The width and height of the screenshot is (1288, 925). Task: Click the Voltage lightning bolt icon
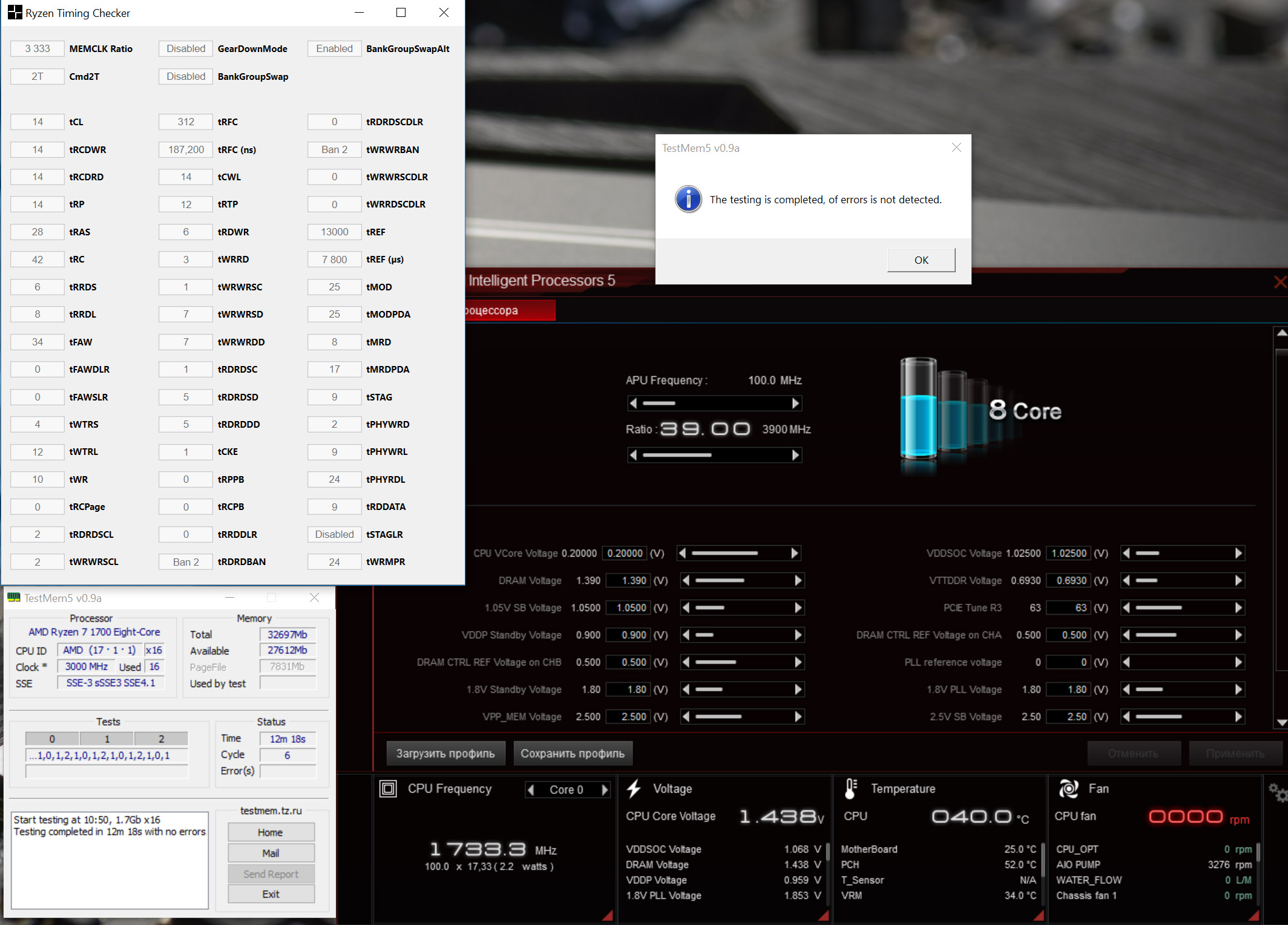(x=634, y=789)
